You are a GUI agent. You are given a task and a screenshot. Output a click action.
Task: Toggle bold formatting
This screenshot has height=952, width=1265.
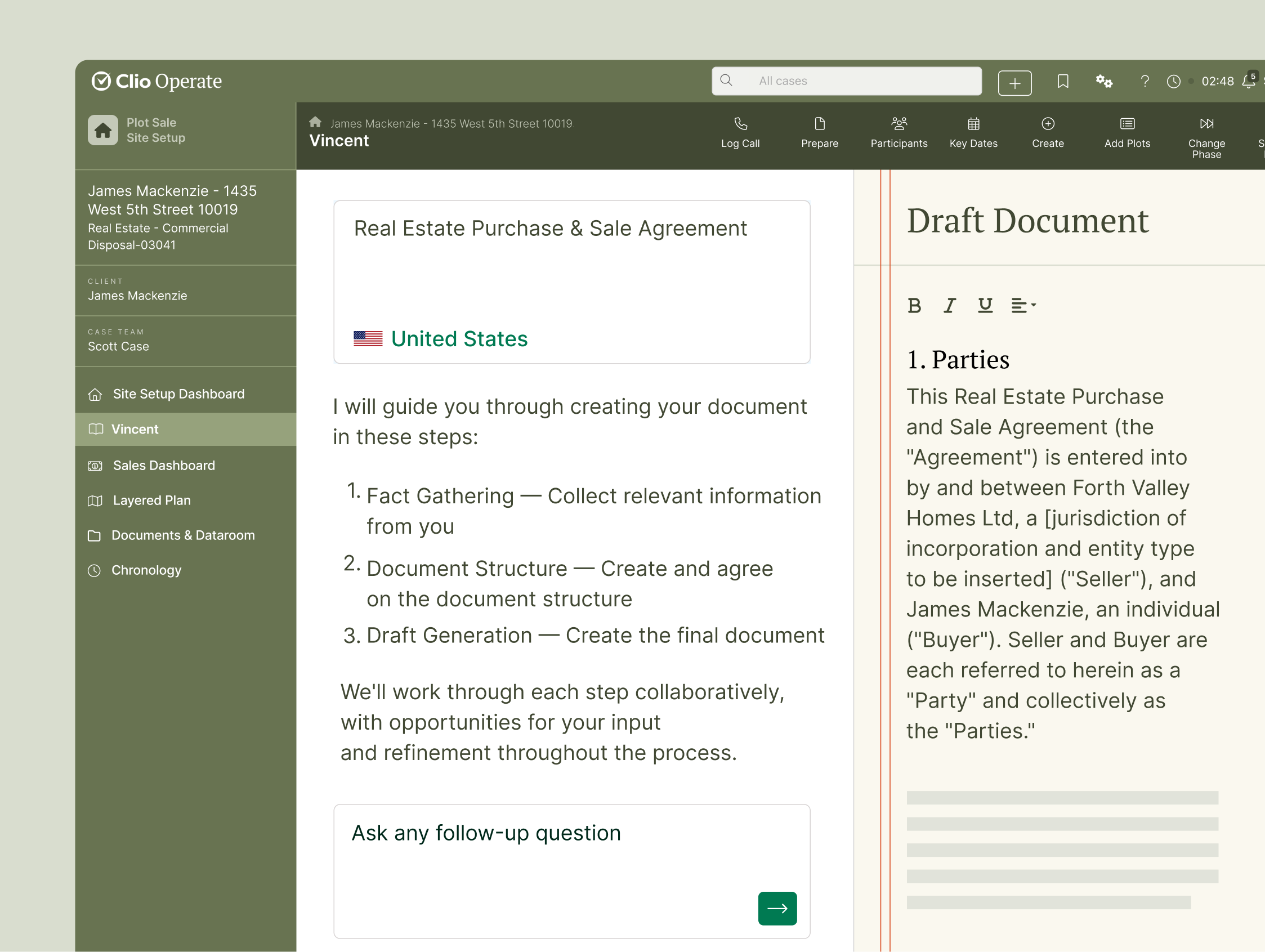click(914, 306)
